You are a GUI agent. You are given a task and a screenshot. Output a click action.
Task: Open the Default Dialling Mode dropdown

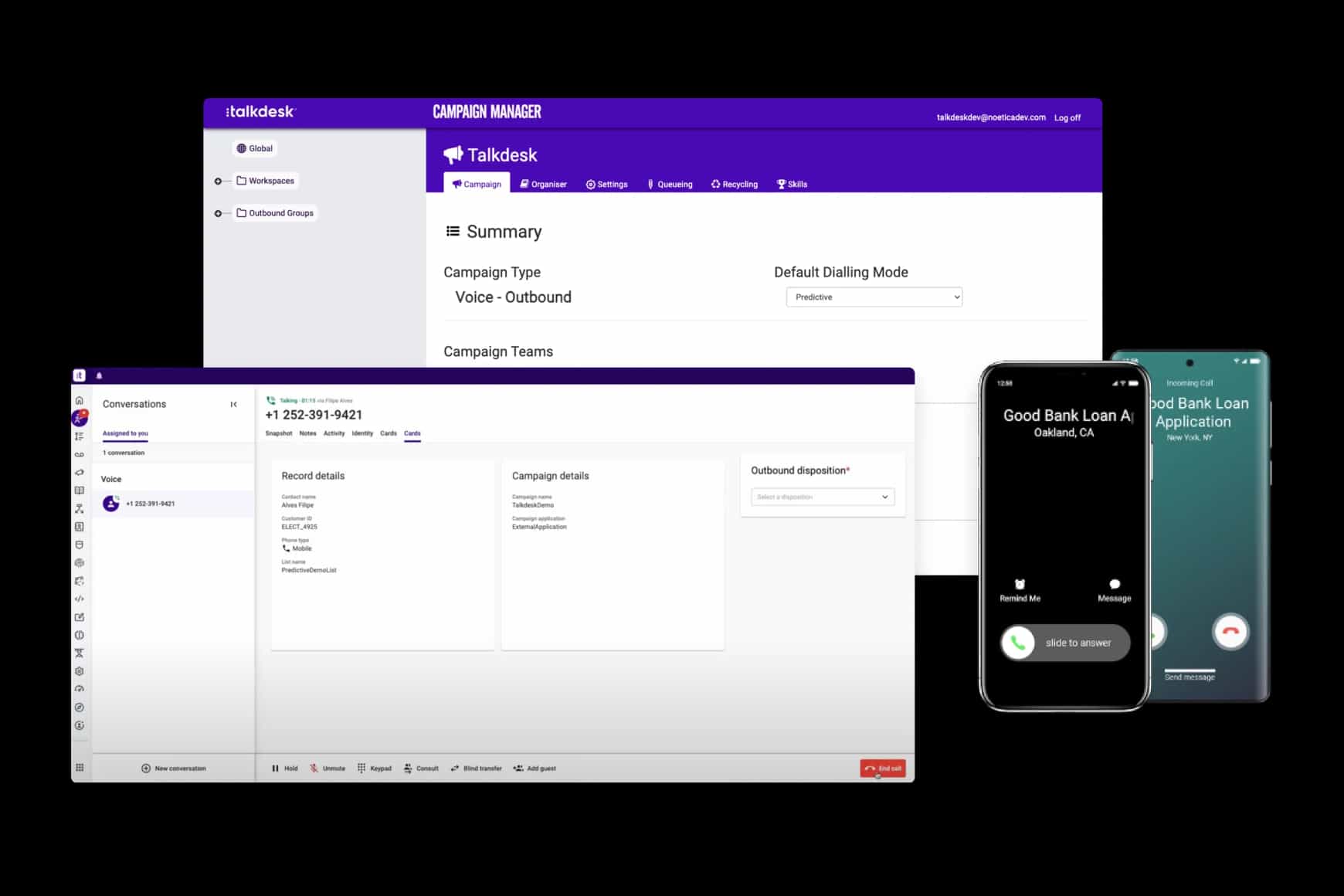click(874, 297)
